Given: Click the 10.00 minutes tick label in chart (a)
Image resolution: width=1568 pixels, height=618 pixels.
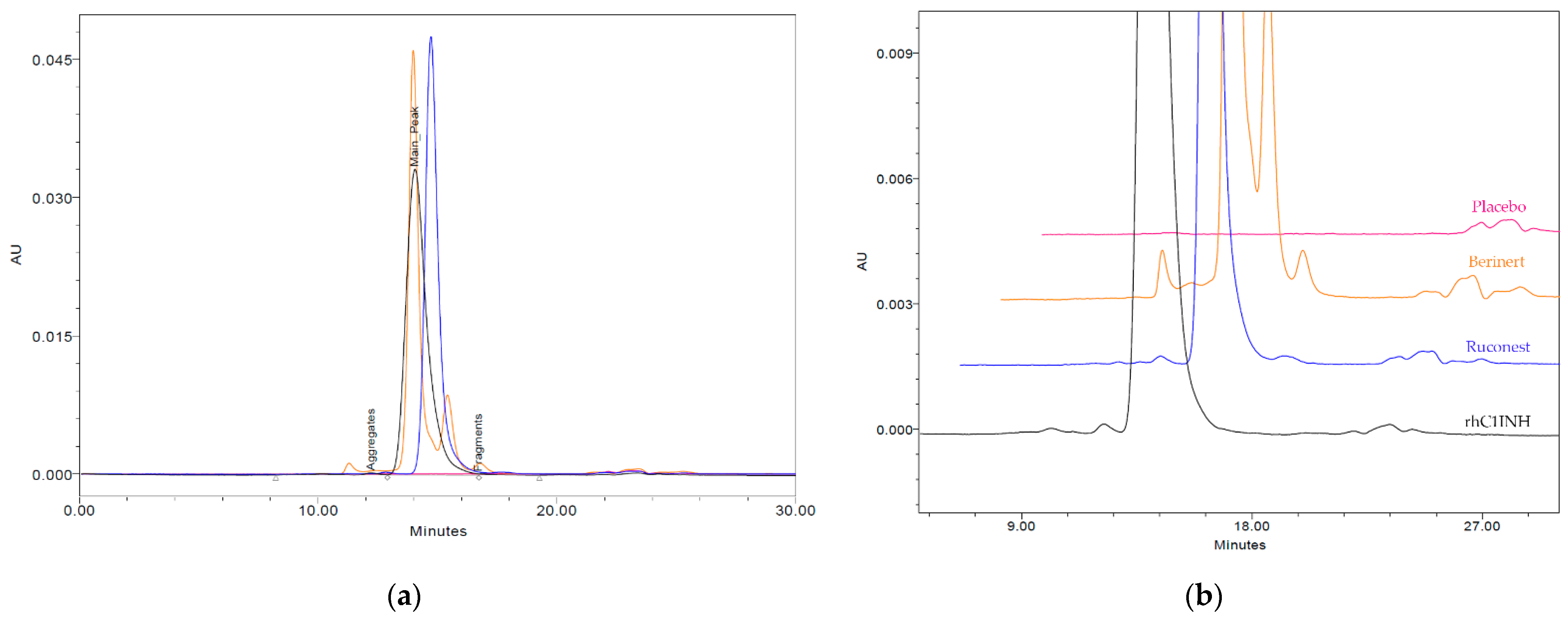Looking at the screenshot, I should click(x=318, y=511).
